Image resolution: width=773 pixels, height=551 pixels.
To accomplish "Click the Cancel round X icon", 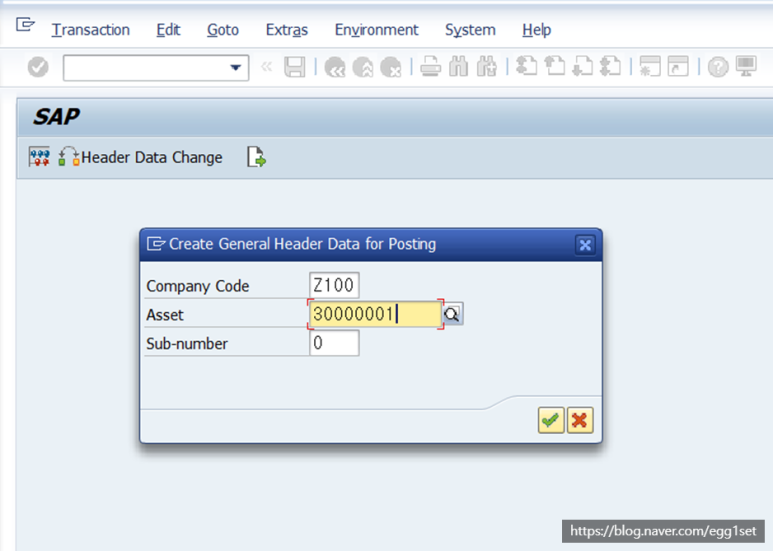I will pyautogui.click(x=391, y=67).
